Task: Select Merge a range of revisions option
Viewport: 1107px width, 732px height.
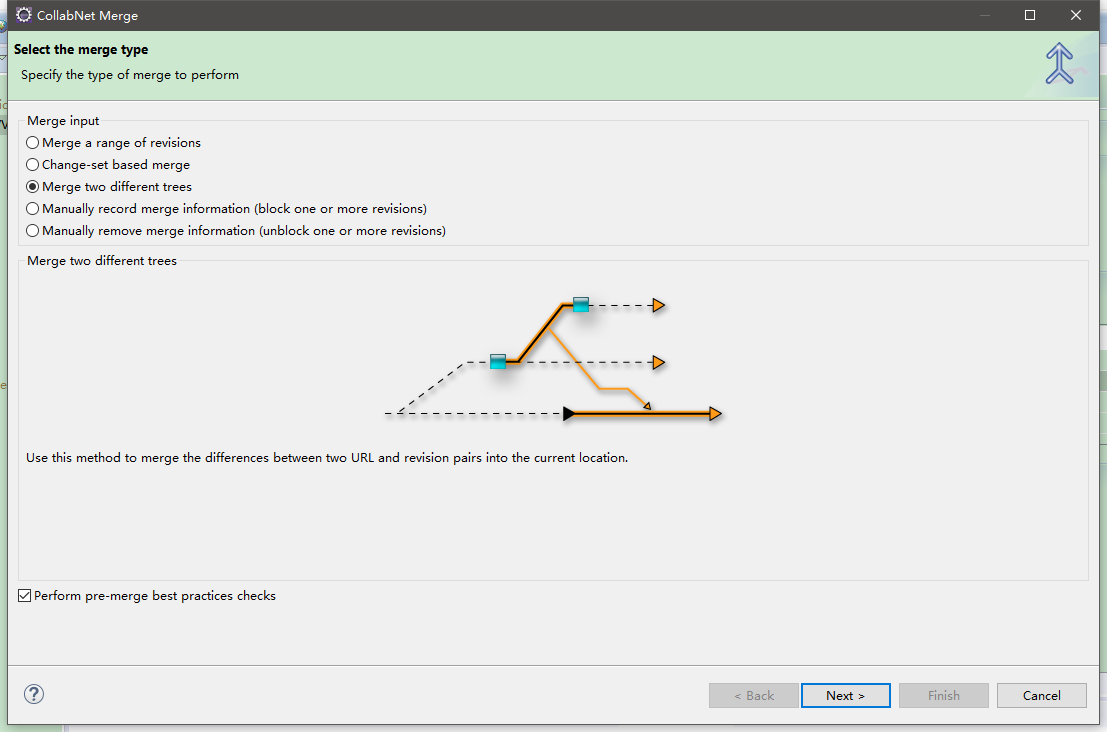Action: click(114, 143)
